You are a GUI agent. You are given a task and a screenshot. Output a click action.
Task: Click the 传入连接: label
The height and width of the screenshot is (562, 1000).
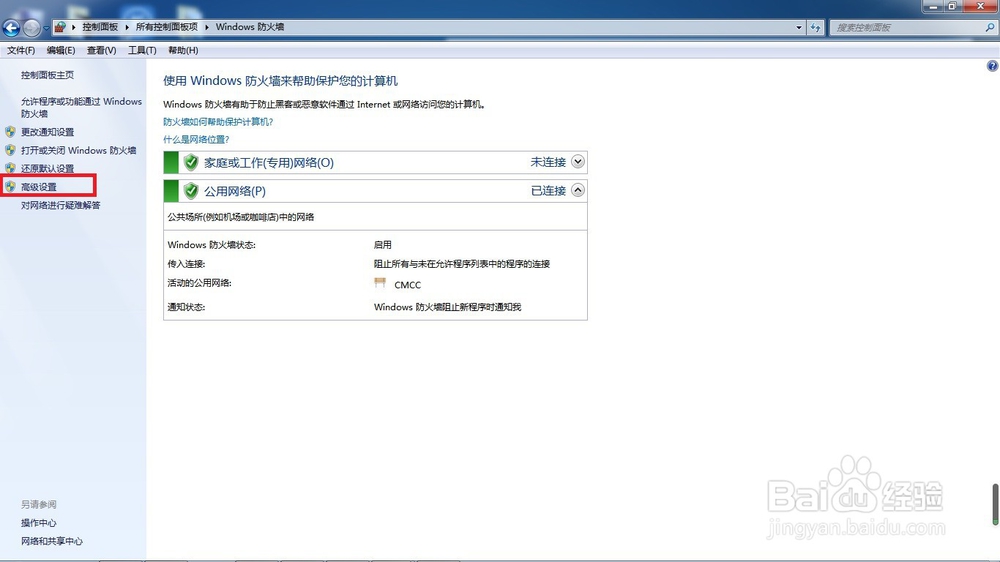(186, 264)
